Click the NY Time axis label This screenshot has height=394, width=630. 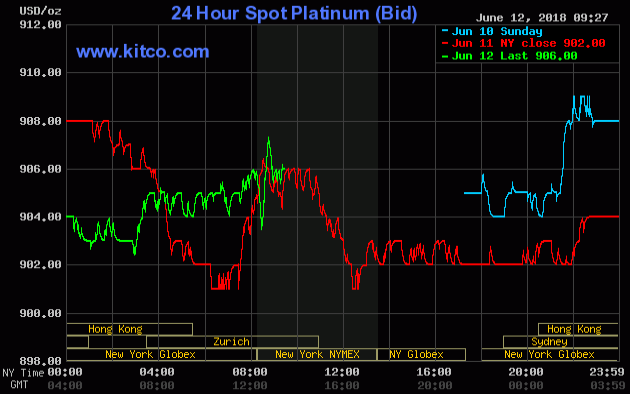pyautogui.click(x=23, y=372)
